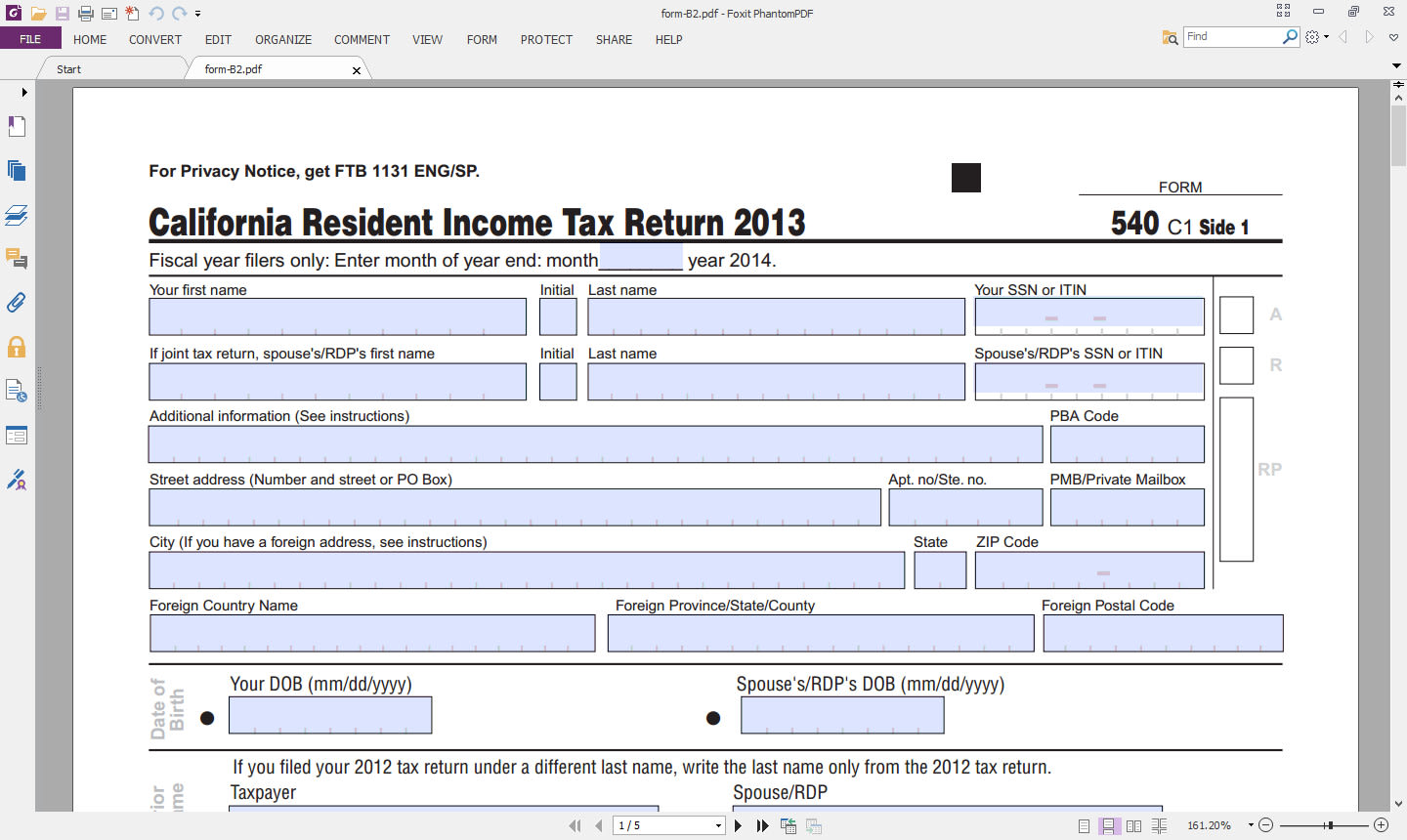Open the ORGANIZE ribbon tab
This screenshot has height=840, width=1407.
283,40
